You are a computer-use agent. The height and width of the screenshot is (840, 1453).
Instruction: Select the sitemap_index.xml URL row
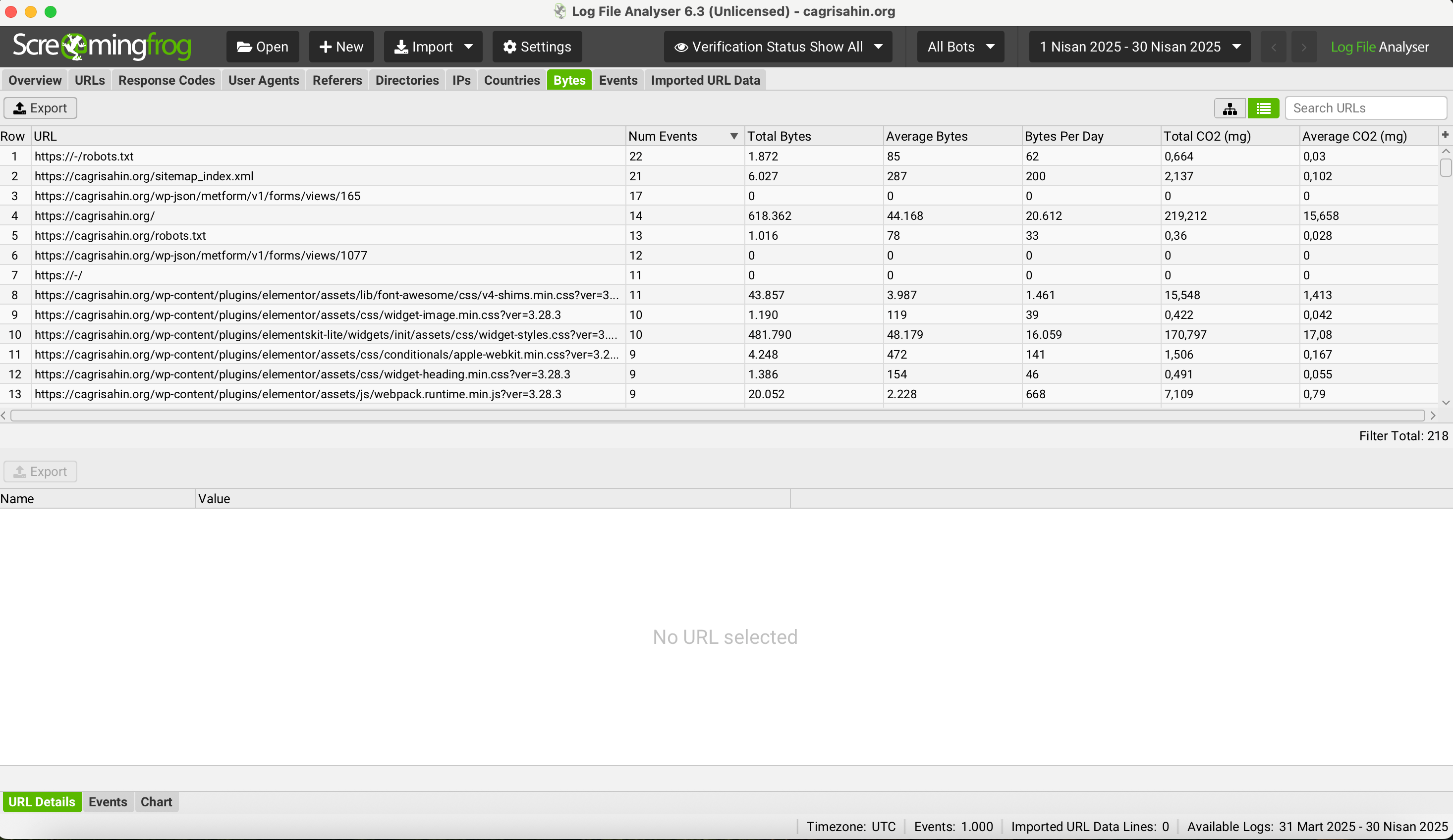pyautogui.click(x=719, y=176)
